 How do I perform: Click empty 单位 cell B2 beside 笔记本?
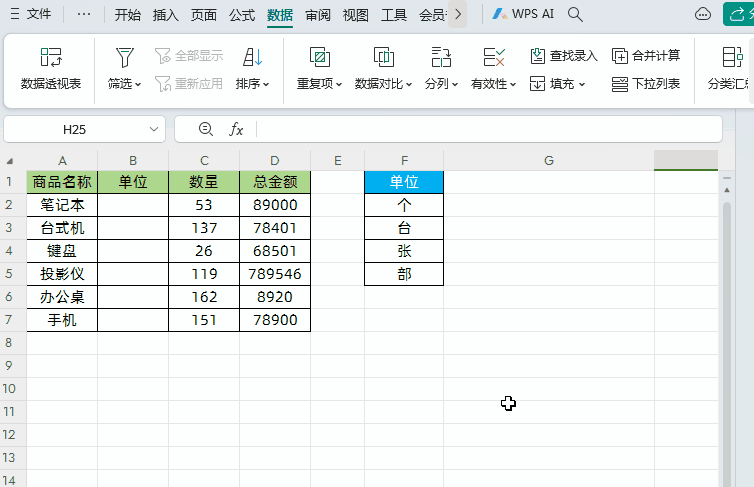[x=133, y=205]
